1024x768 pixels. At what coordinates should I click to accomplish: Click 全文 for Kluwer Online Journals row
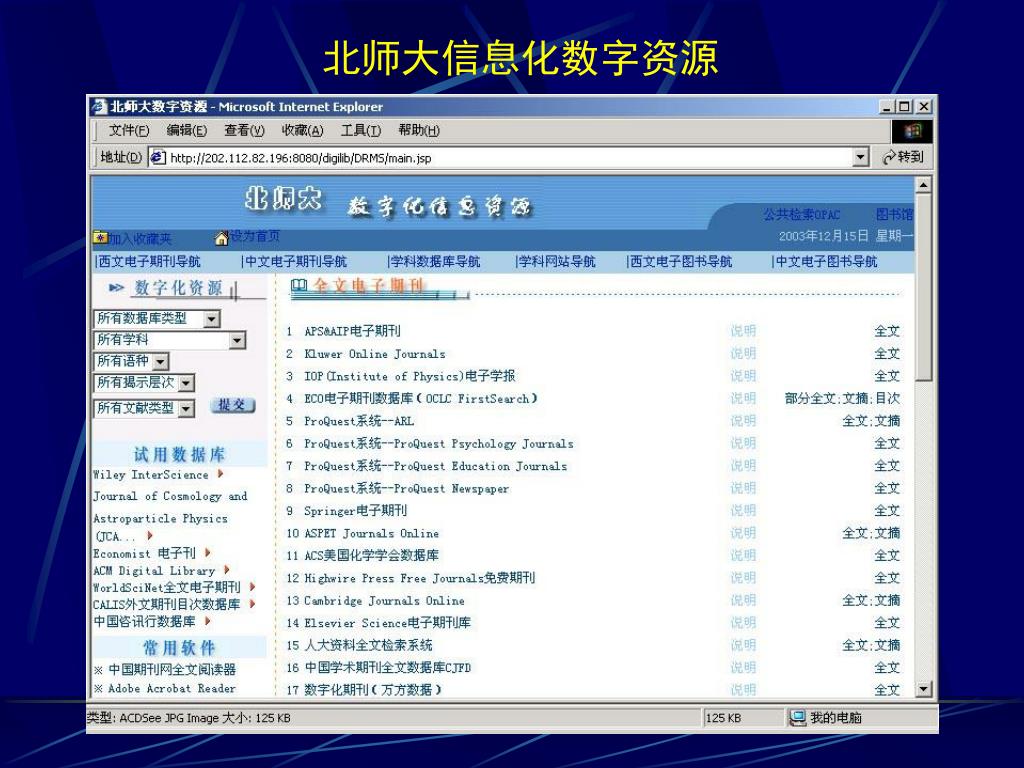coord(887,354)
